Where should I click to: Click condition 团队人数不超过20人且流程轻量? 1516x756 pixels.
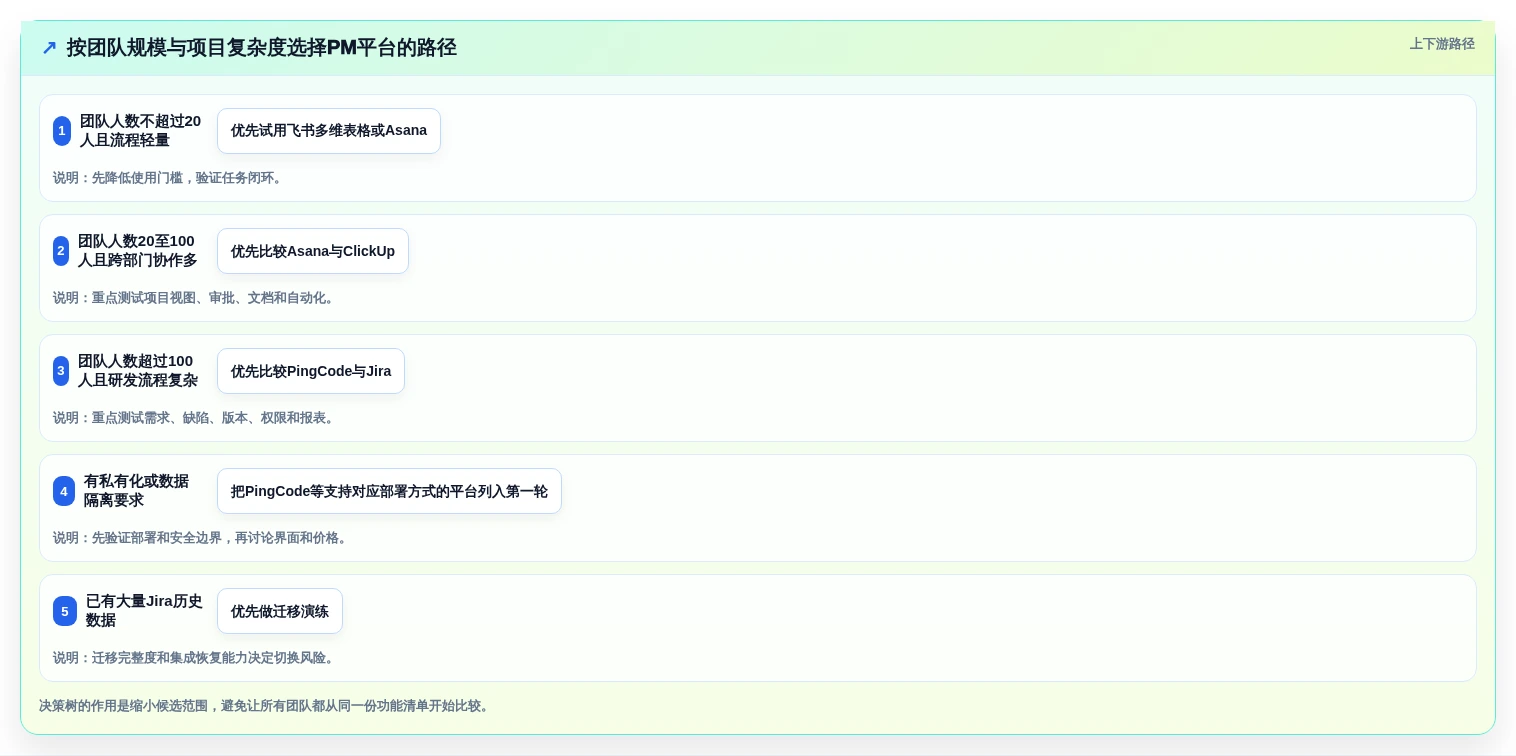coord(140,131)
